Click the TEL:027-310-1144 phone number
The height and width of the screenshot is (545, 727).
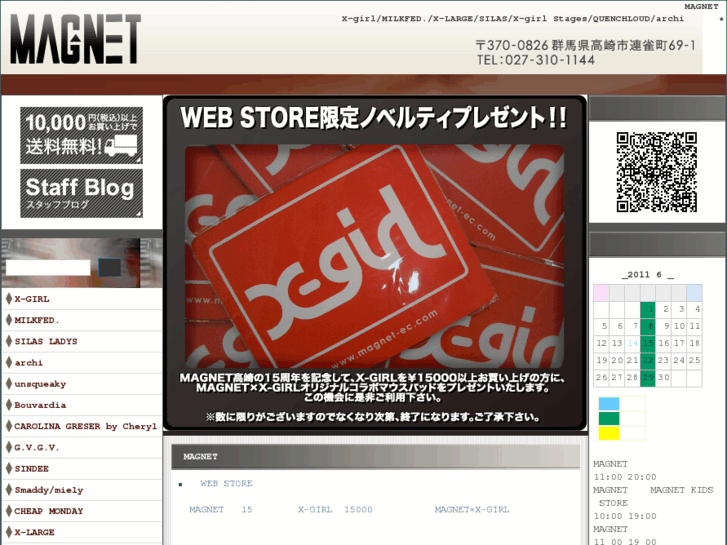pyautogui.click(x=536, y=60)
